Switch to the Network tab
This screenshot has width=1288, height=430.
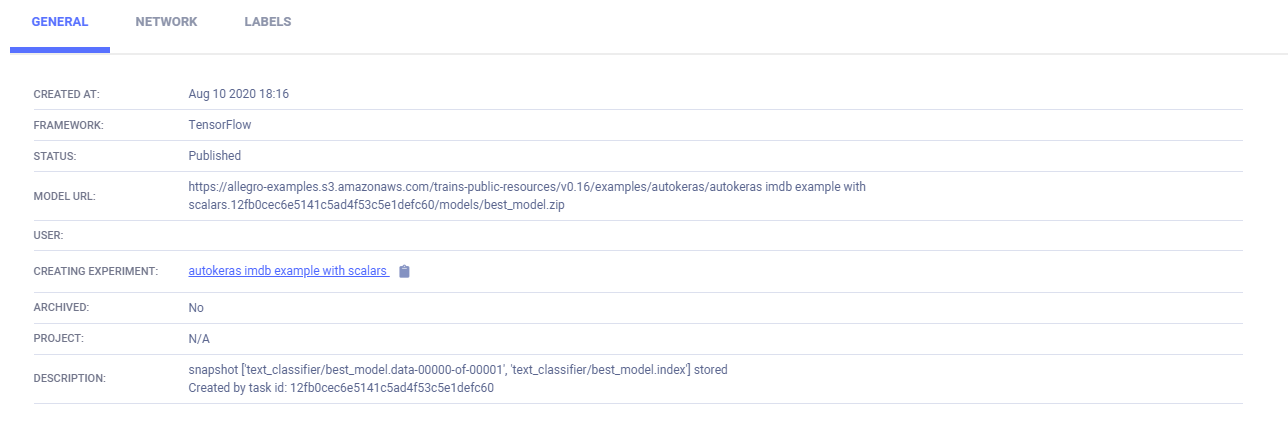click(x=166, y=22)
